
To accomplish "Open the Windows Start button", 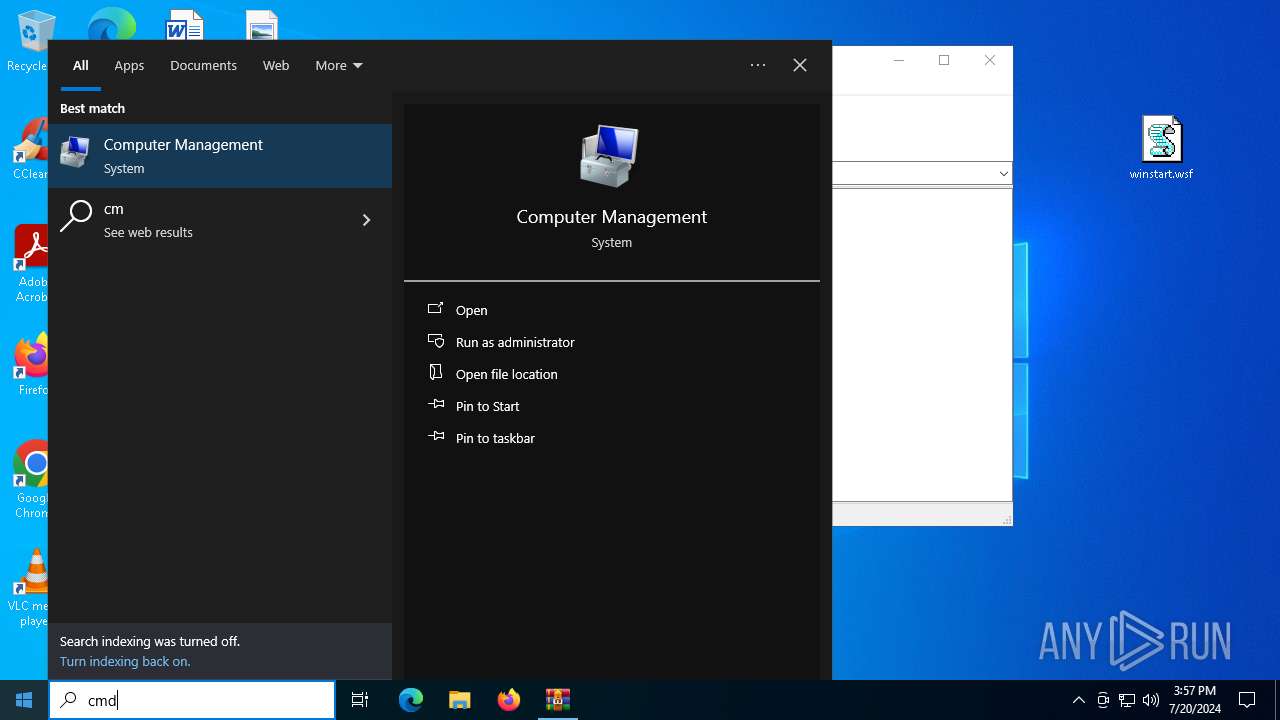I will tap(24, 700).
